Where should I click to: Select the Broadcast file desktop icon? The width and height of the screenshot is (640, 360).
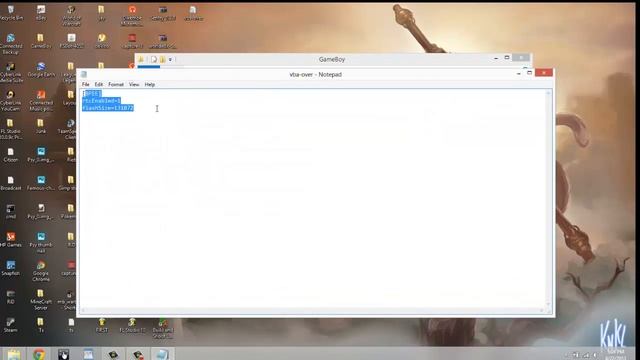tap(11, 183)
